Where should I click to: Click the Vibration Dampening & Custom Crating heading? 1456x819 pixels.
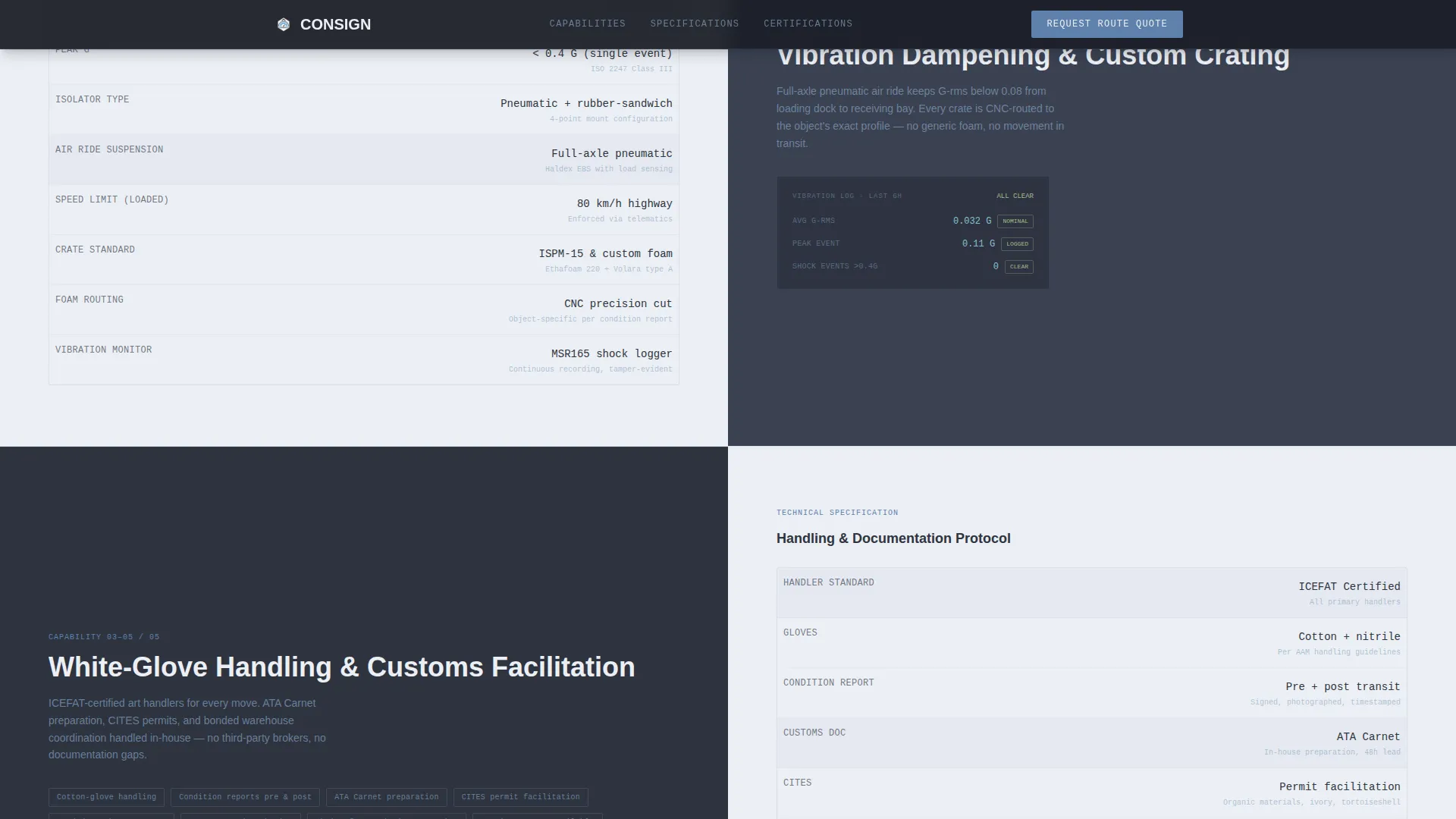[1033, 55]
